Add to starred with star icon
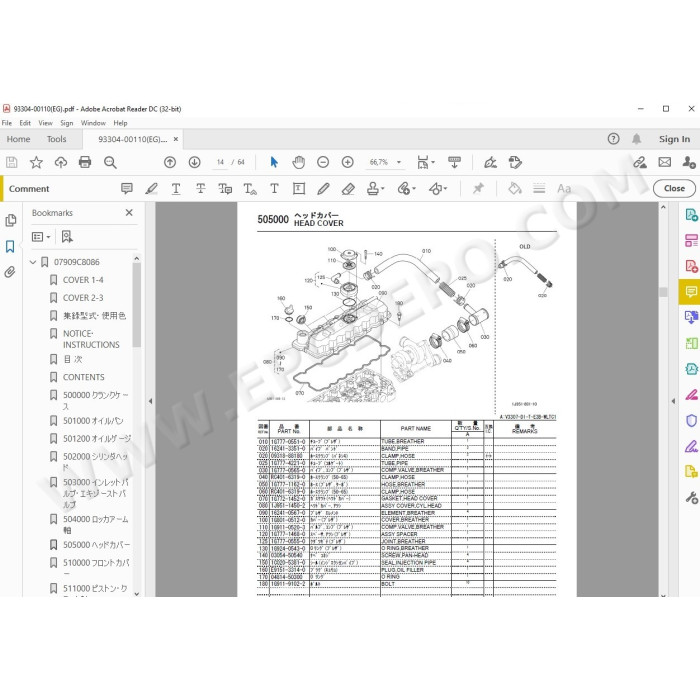The height and width of the screenshot is (700, 700). [36, 162]
